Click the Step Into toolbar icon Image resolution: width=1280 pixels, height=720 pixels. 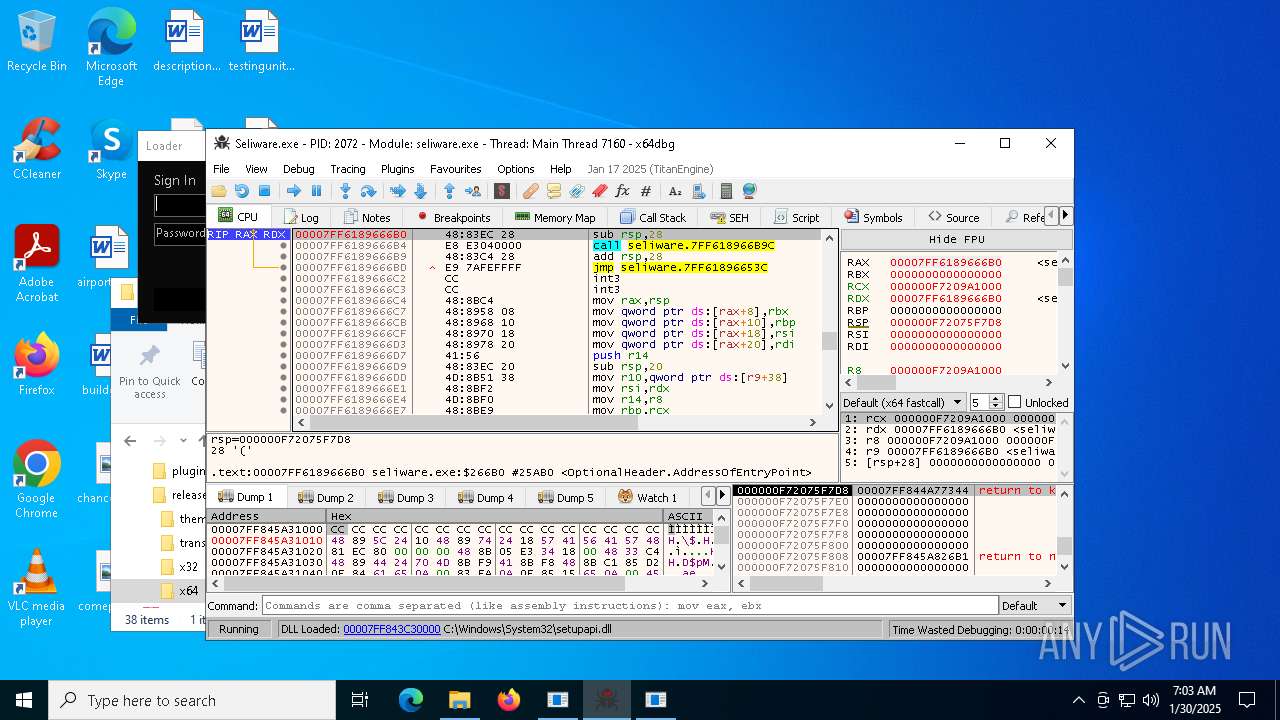tap(345, 191)
